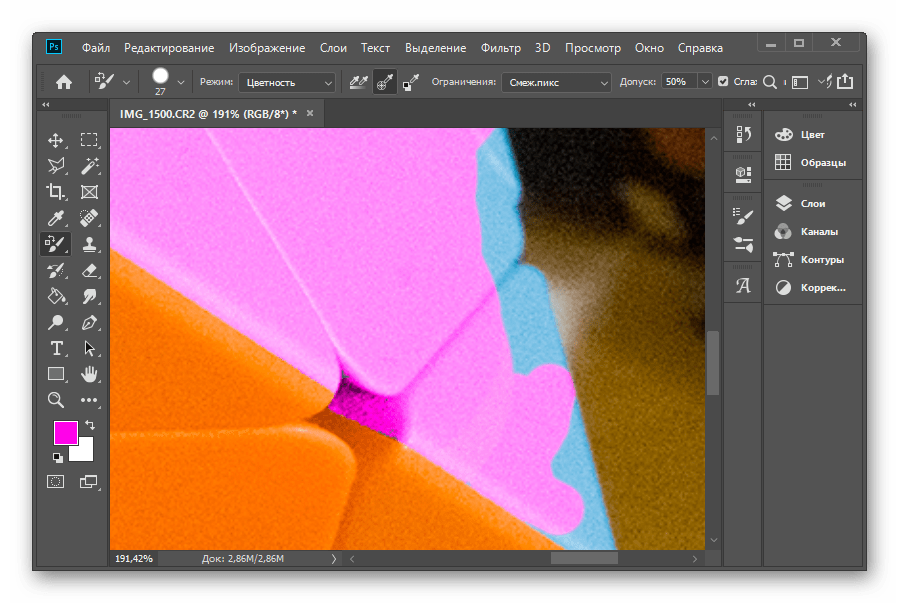Enable Sampling: Continuous eyedropper option
This screenshot has width=899, height=603.
(358, 83)
